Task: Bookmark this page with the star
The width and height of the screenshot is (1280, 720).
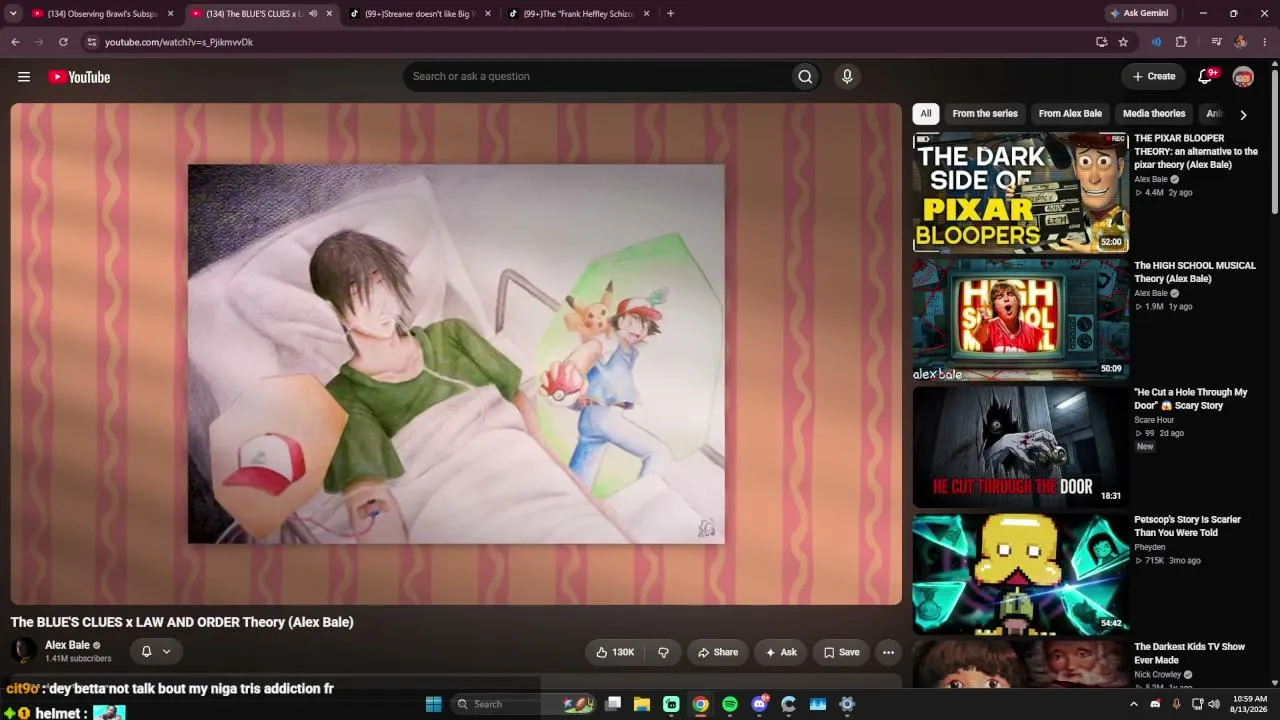Action: point(1123,42)
